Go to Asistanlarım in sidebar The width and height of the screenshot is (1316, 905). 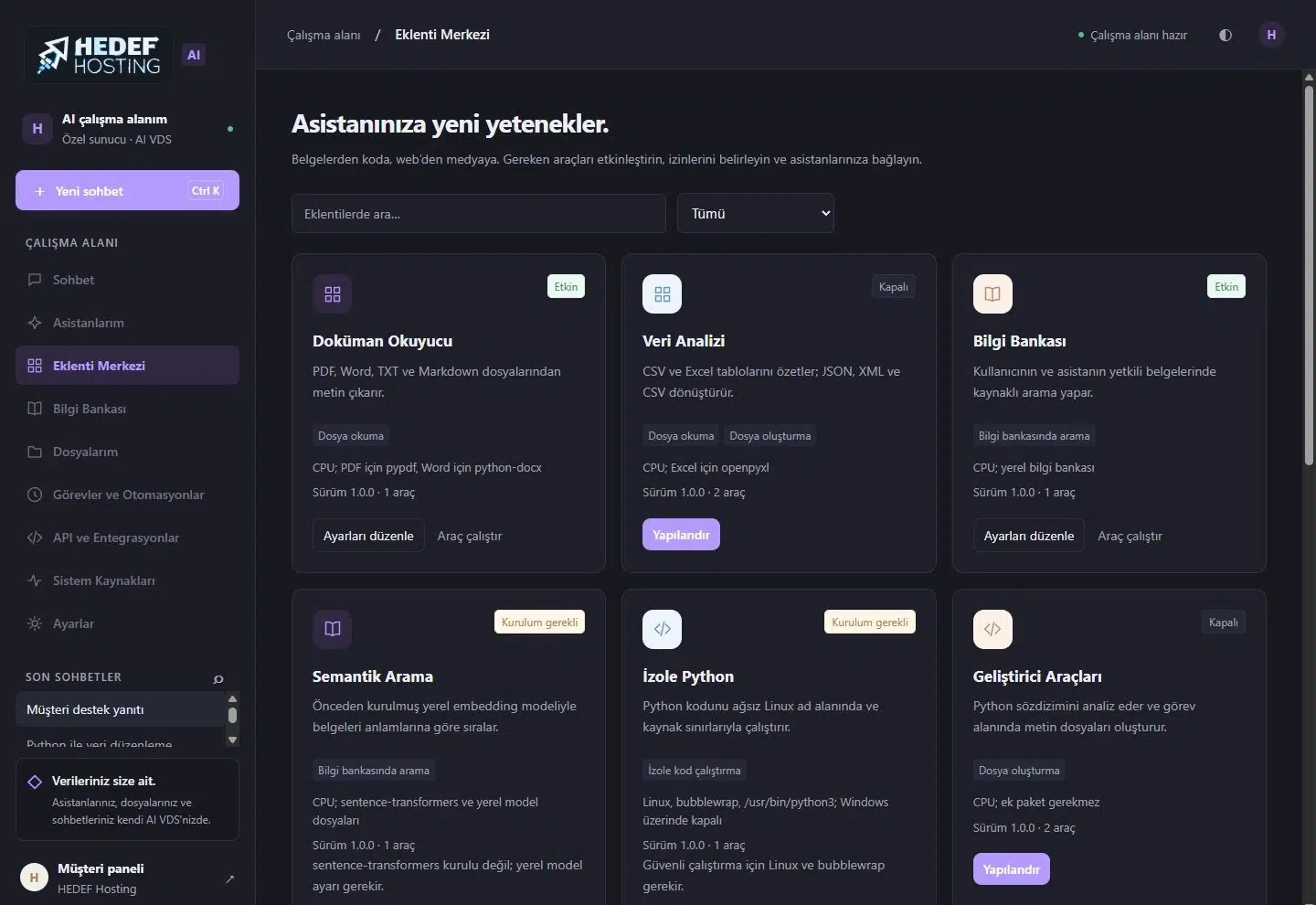click(127, 323)
